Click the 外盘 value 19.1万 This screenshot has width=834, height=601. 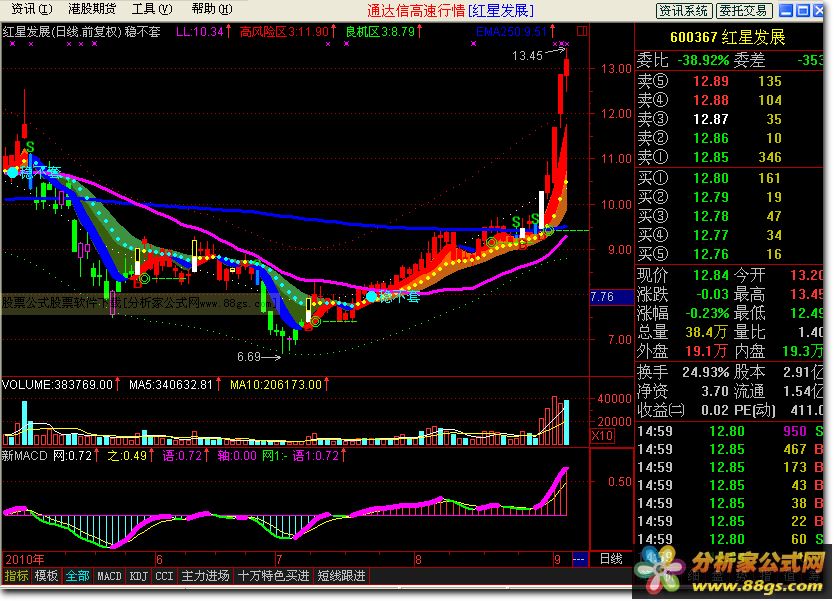(706, 352)
